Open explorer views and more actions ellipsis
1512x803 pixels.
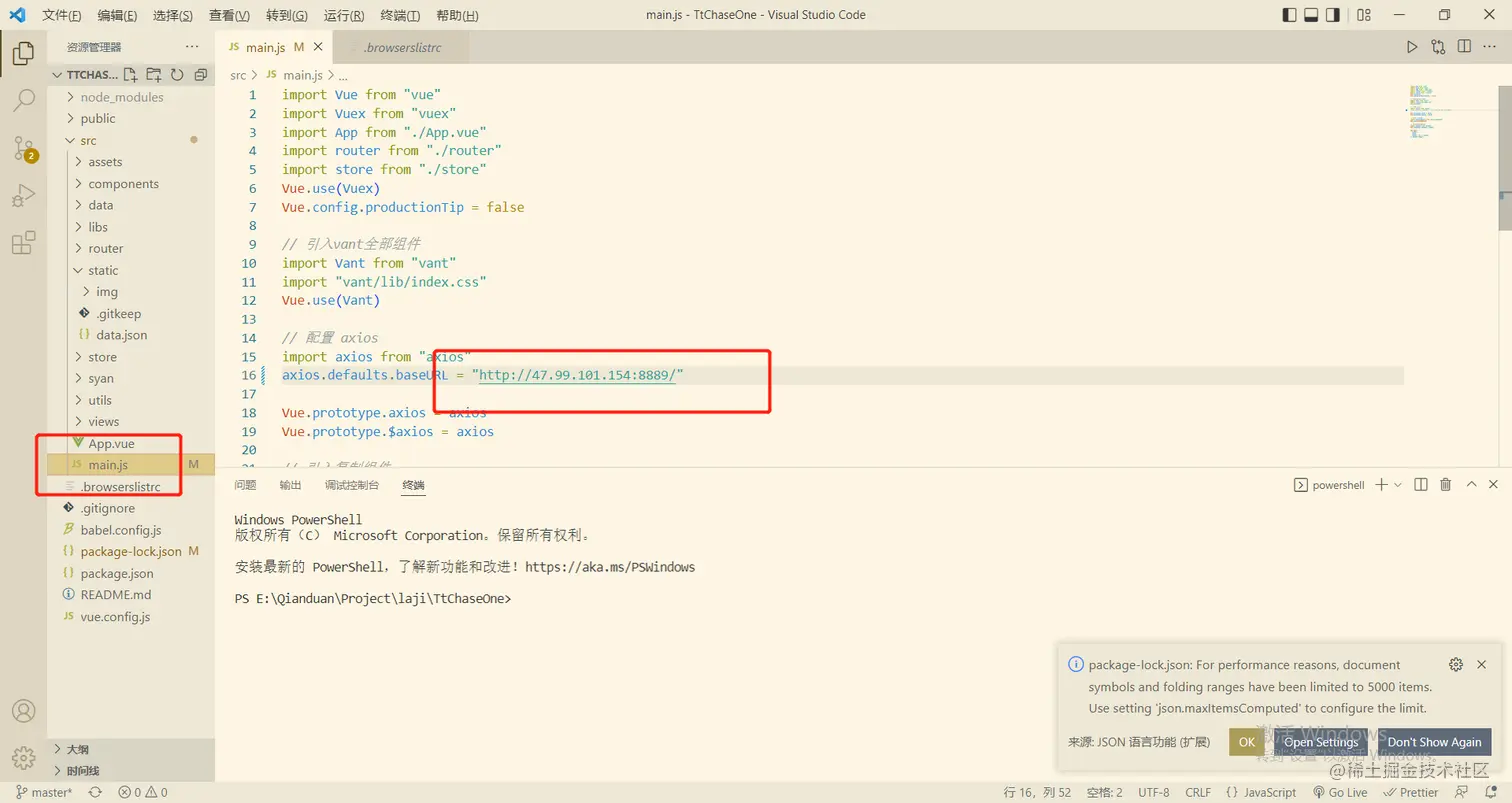coord(192,47)
